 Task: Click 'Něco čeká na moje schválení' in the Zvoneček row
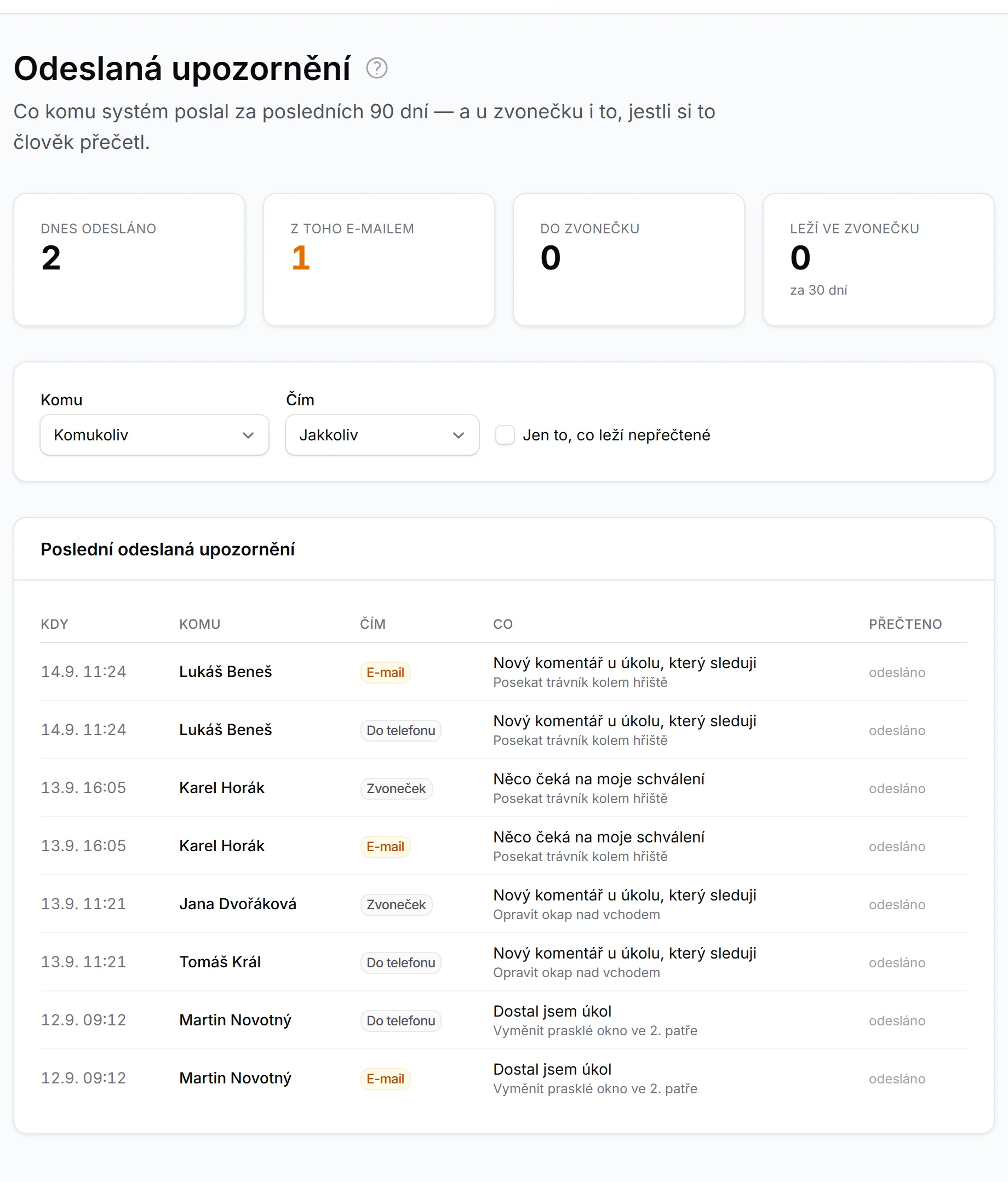tap(598, 779)
